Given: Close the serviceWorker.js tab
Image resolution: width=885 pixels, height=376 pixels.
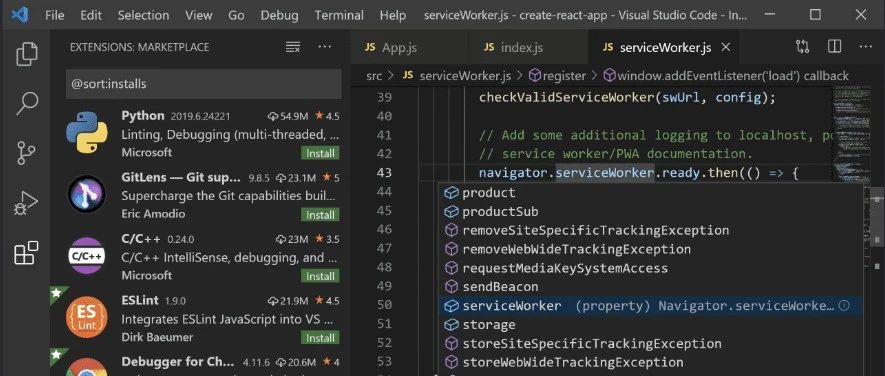Looking at the screenshot, I should pos(726,47).
